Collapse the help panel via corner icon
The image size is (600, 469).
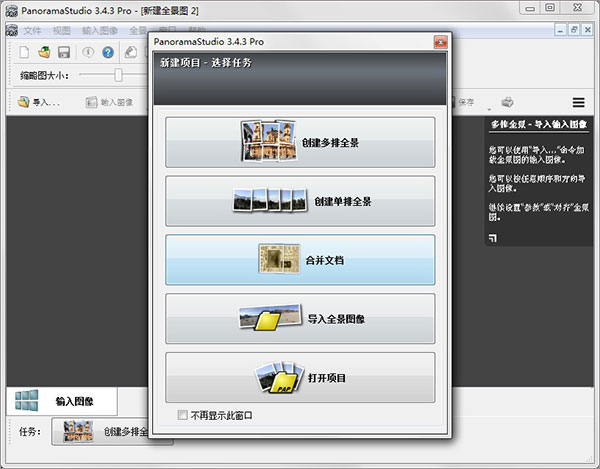click(x=492, y=238)
